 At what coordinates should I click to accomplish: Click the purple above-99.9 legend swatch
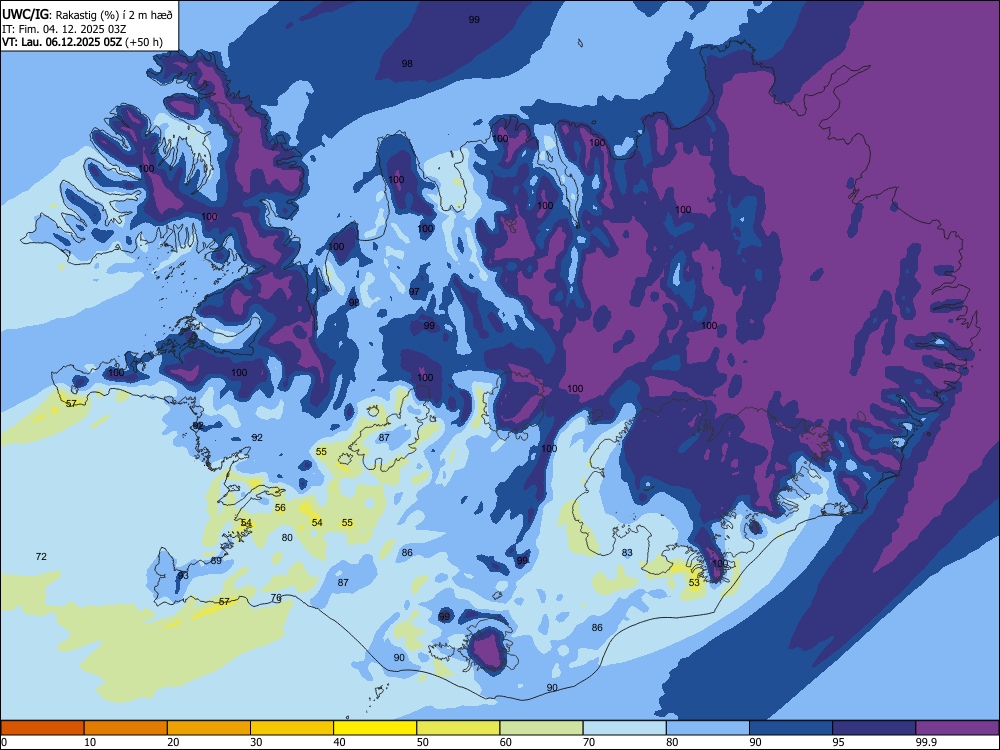pyautogui.click(x=957, y=728)
